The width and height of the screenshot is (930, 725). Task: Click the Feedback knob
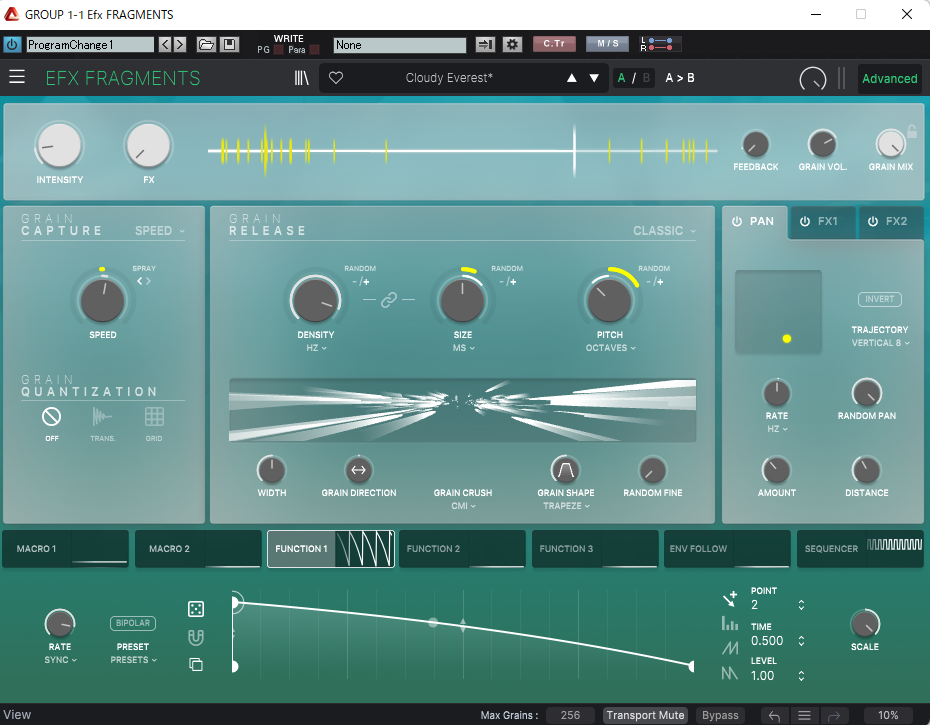[x=756, y=144]
